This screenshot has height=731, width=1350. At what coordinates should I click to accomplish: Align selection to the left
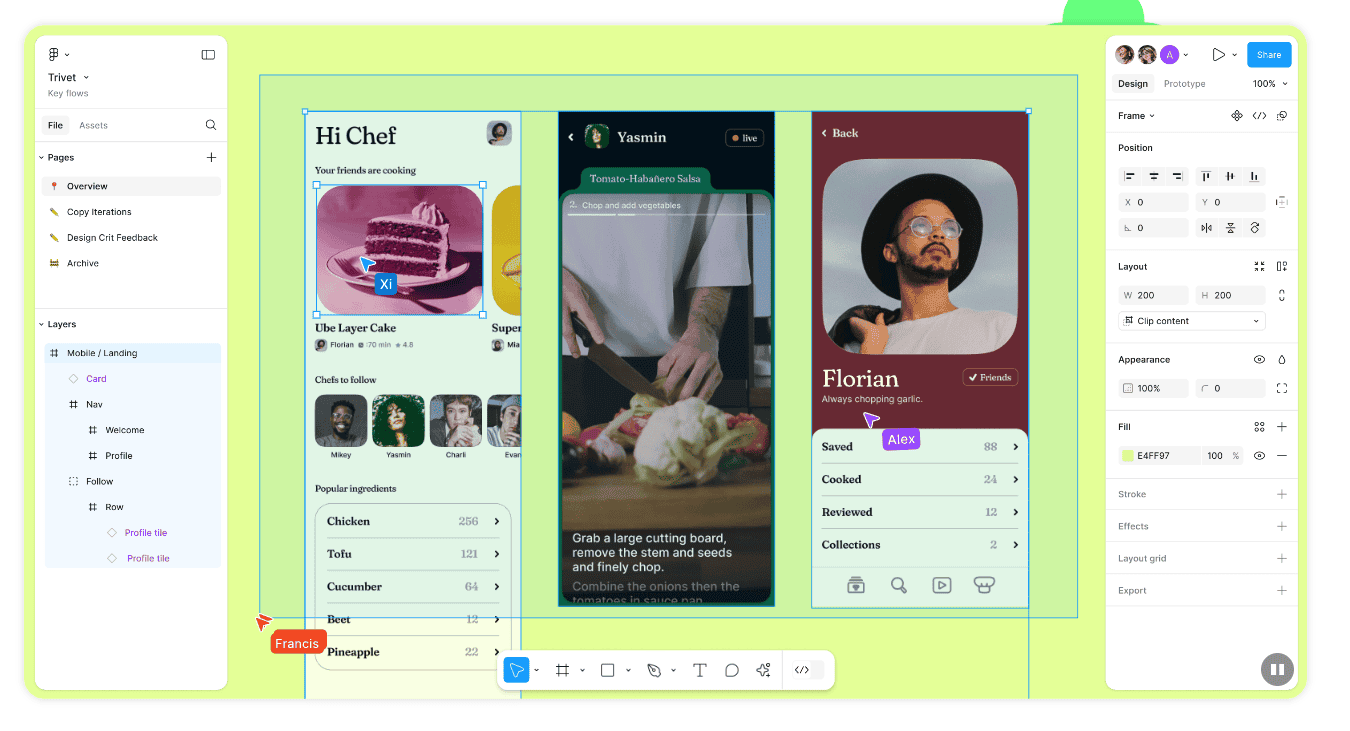point(1130,176)
